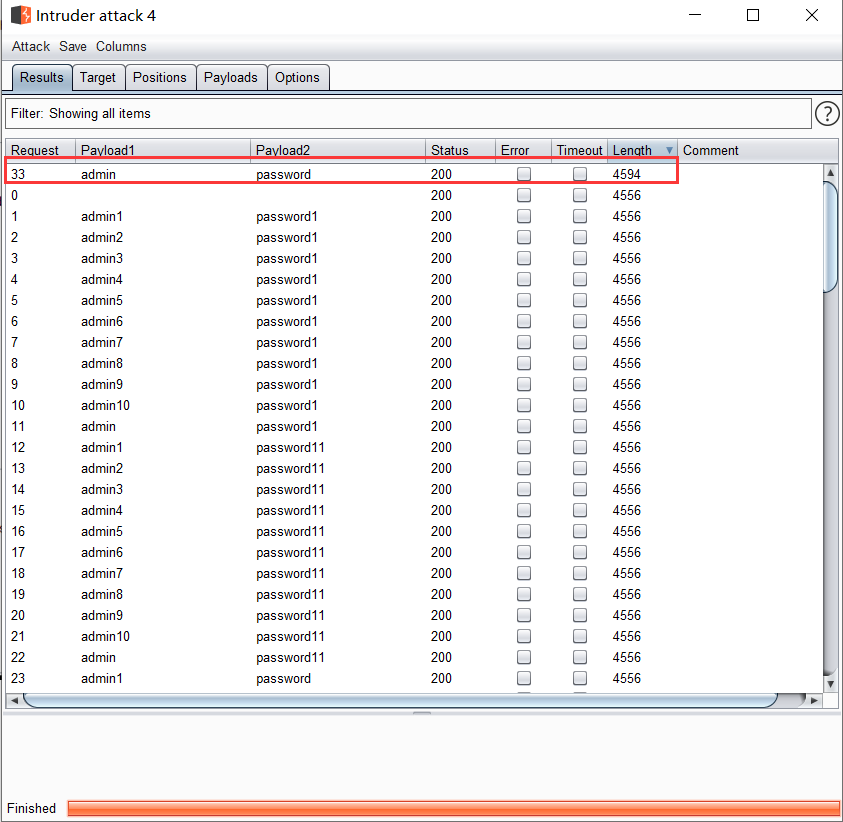Screen dimensions: 843x822
Task: Click status 200 in request 18 row
Action: click(441, 573)
